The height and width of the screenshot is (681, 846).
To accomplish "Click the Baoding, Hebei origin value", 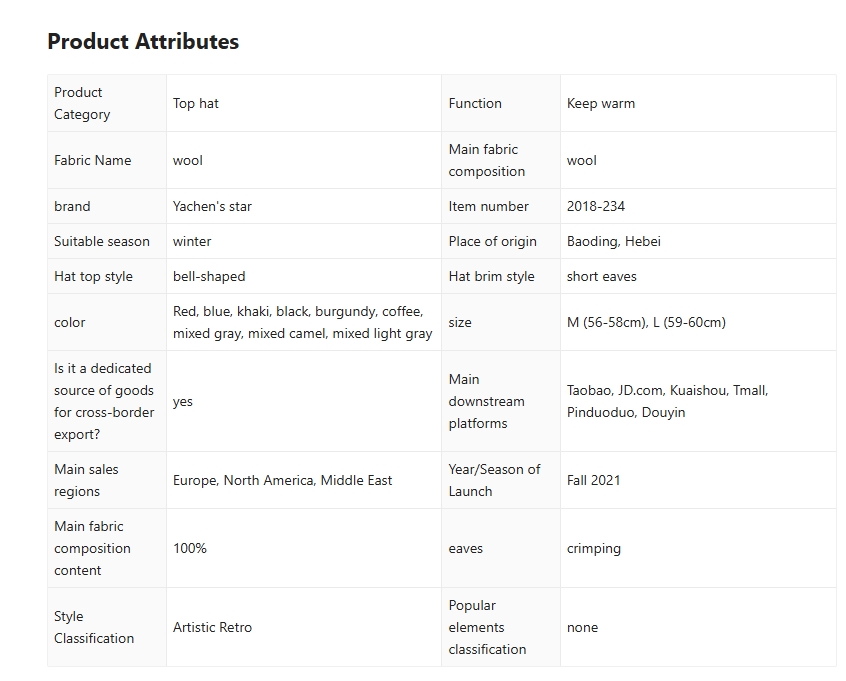I will click(614, 241).
